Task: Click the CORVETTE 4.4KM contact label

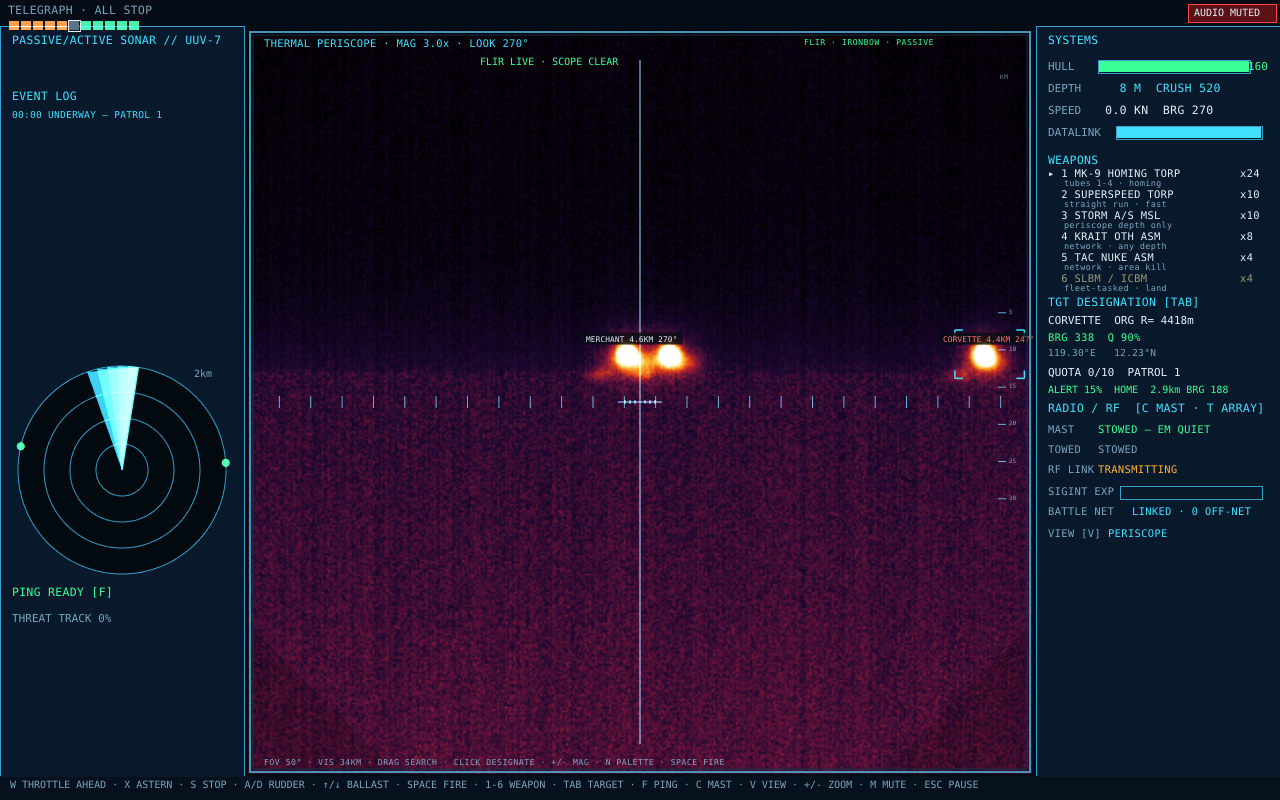Action: (987, 340)
